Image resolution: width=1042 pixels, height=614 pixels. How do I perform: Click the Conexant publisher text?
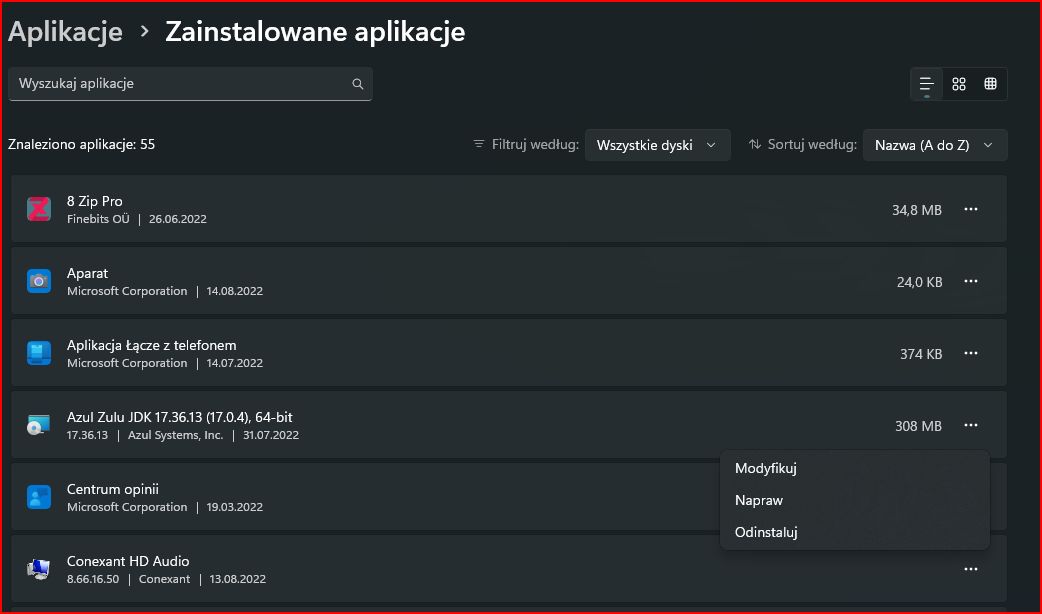164,579
